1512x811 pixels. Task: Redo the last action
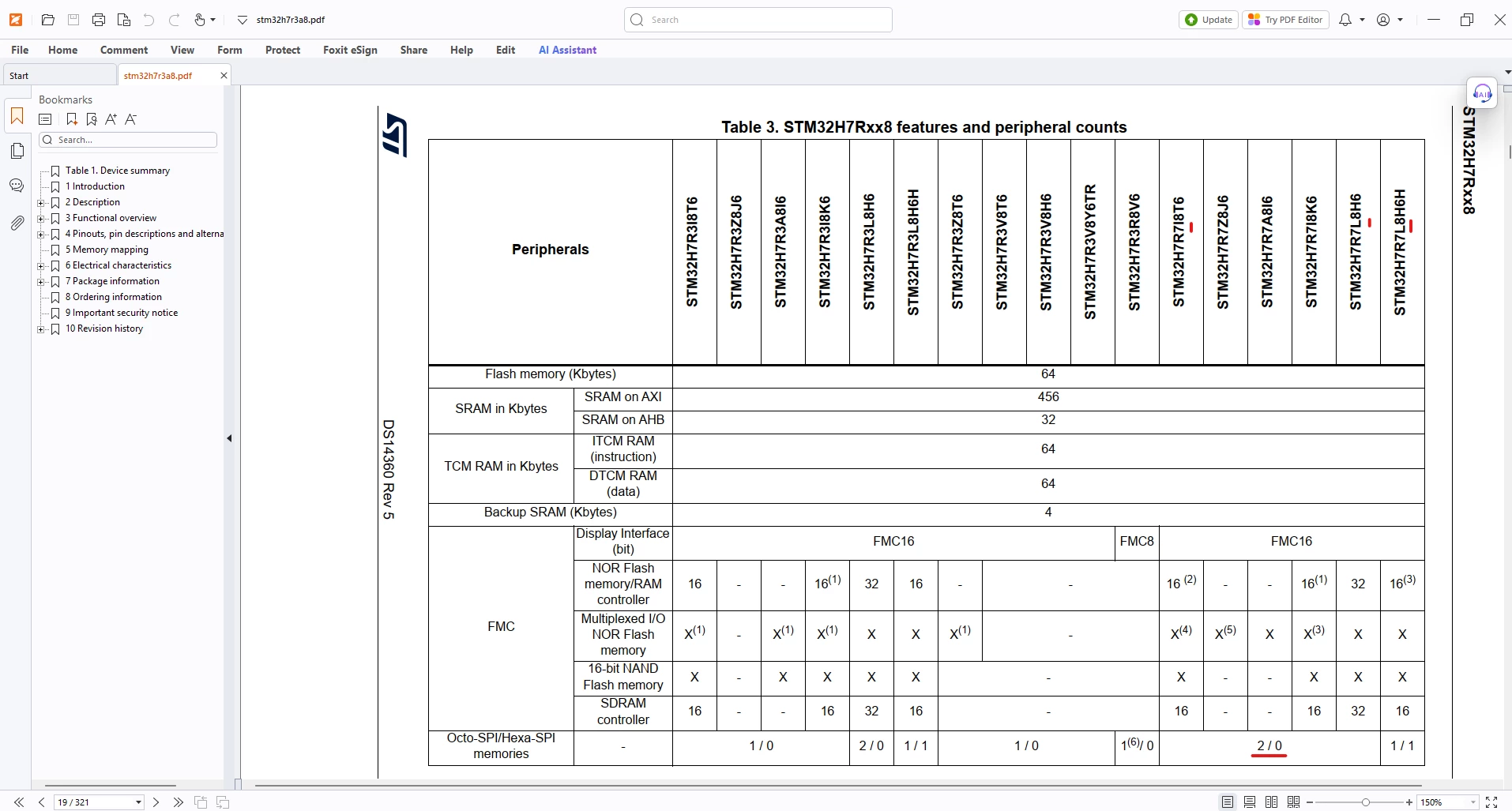[x=175, y=20]
